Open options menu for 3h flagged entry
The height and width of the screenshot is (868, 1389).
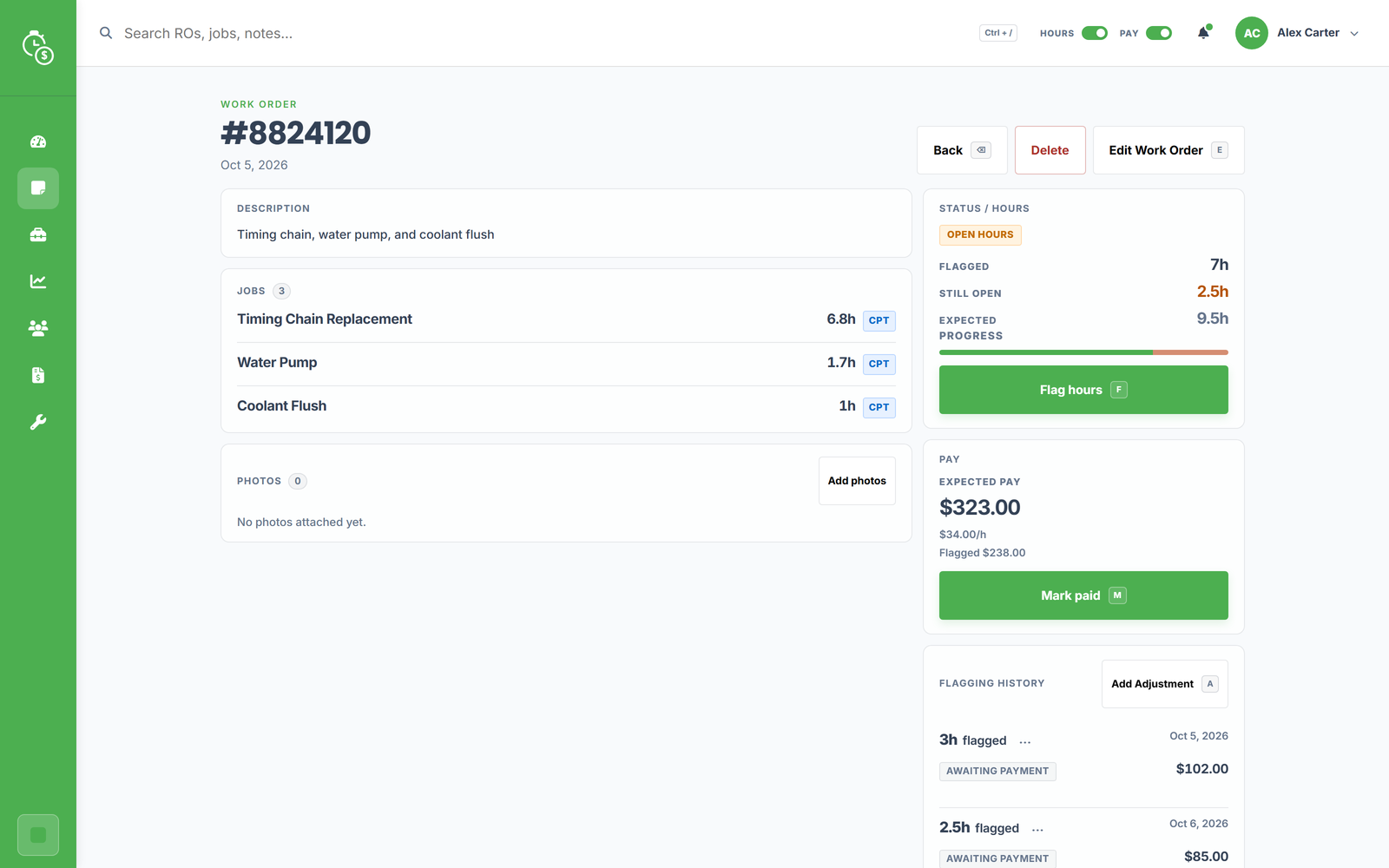click(1025, 741)
